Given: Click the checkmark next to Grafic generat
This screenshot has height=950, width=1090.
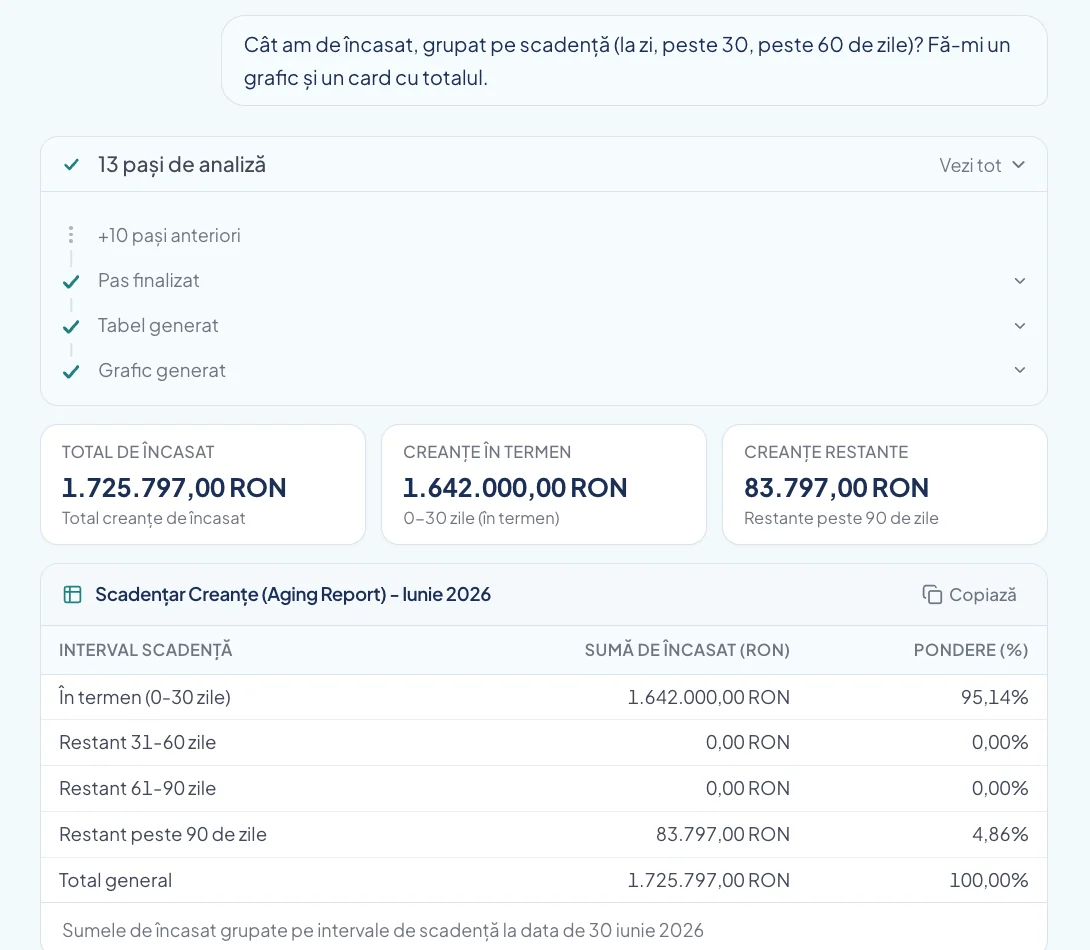Looking at the screenshot, I should 71,372.
